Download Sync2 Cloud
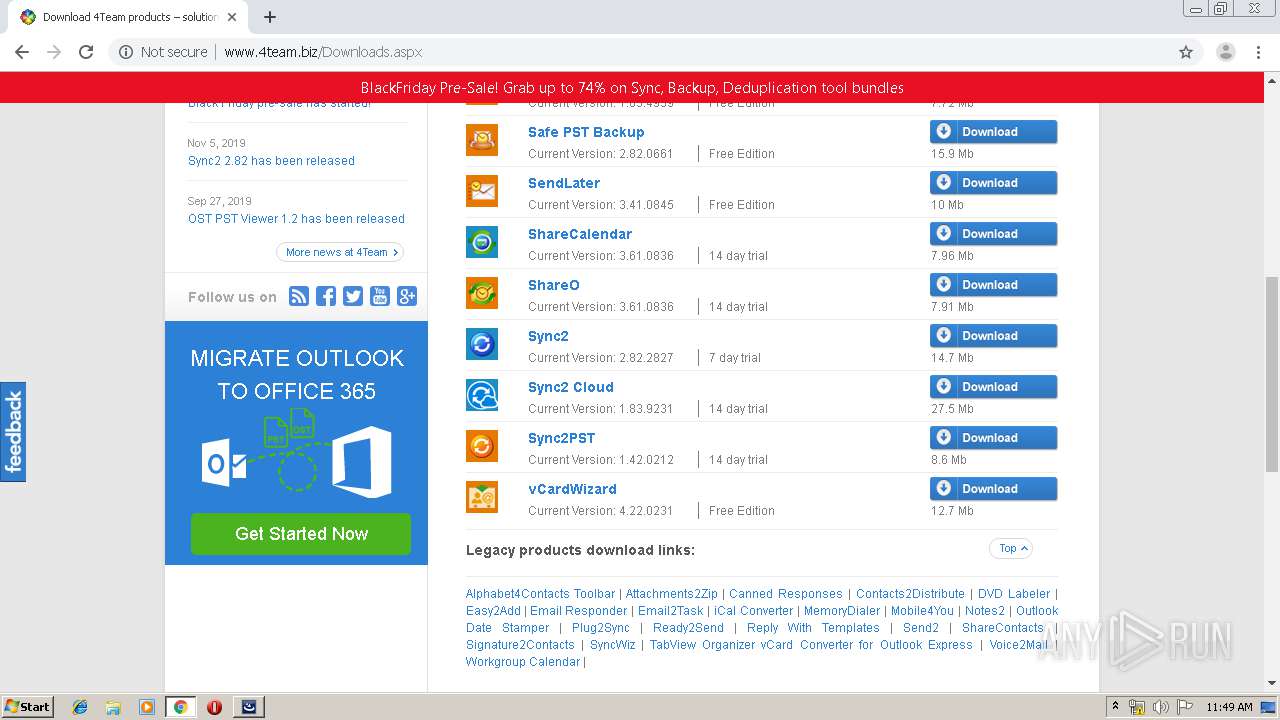 point(993,387)
